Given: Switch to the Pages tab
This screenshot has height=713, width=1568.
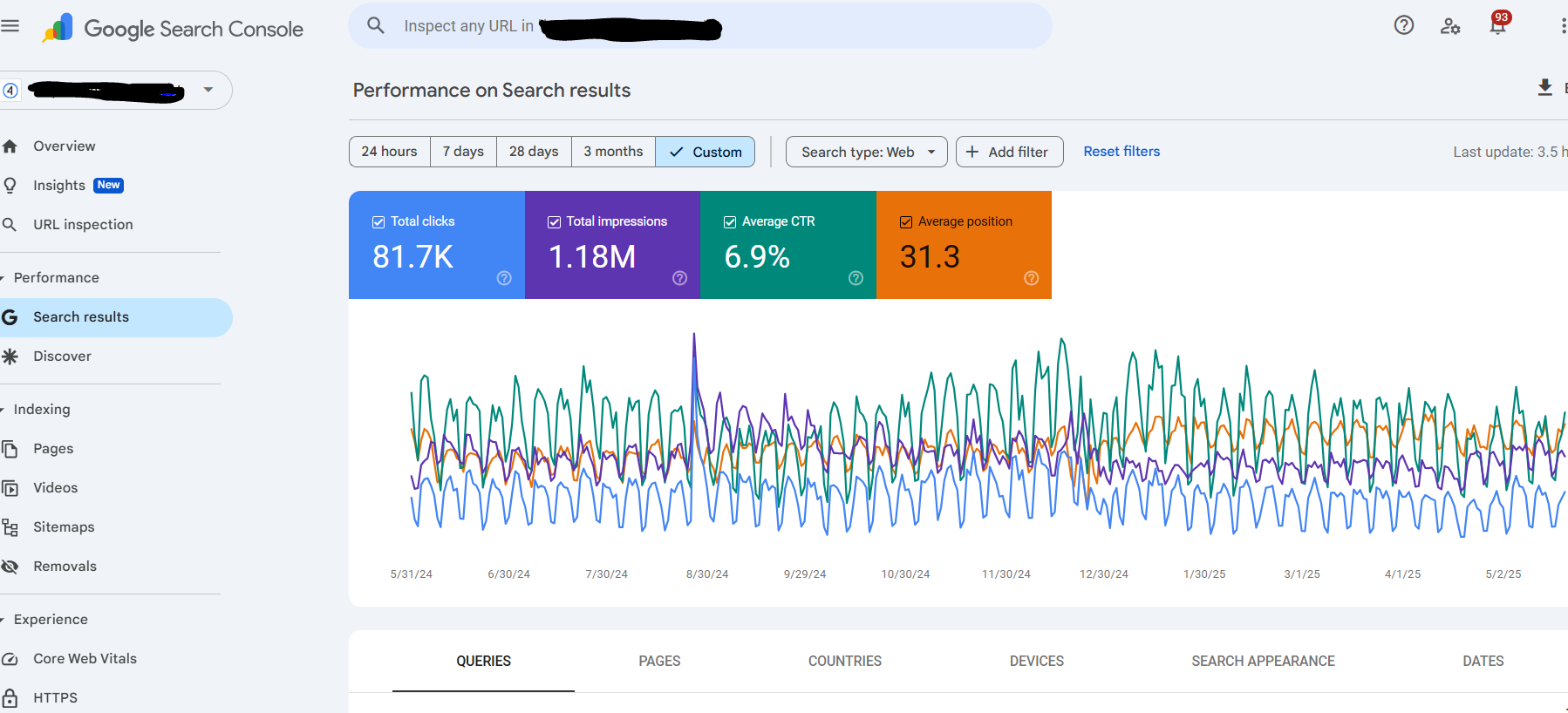Looking at the screenshot, I should [x=659, y=661].
